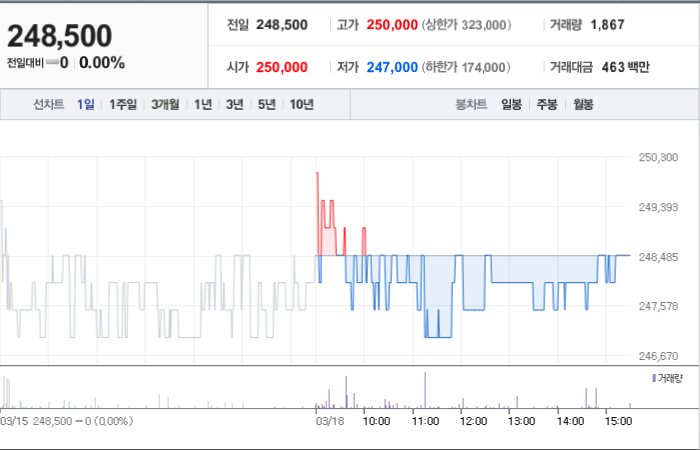Click the 전일대비 change label
Image resolution: width=700 pixels, height=450 pixels.
(25, 63)
